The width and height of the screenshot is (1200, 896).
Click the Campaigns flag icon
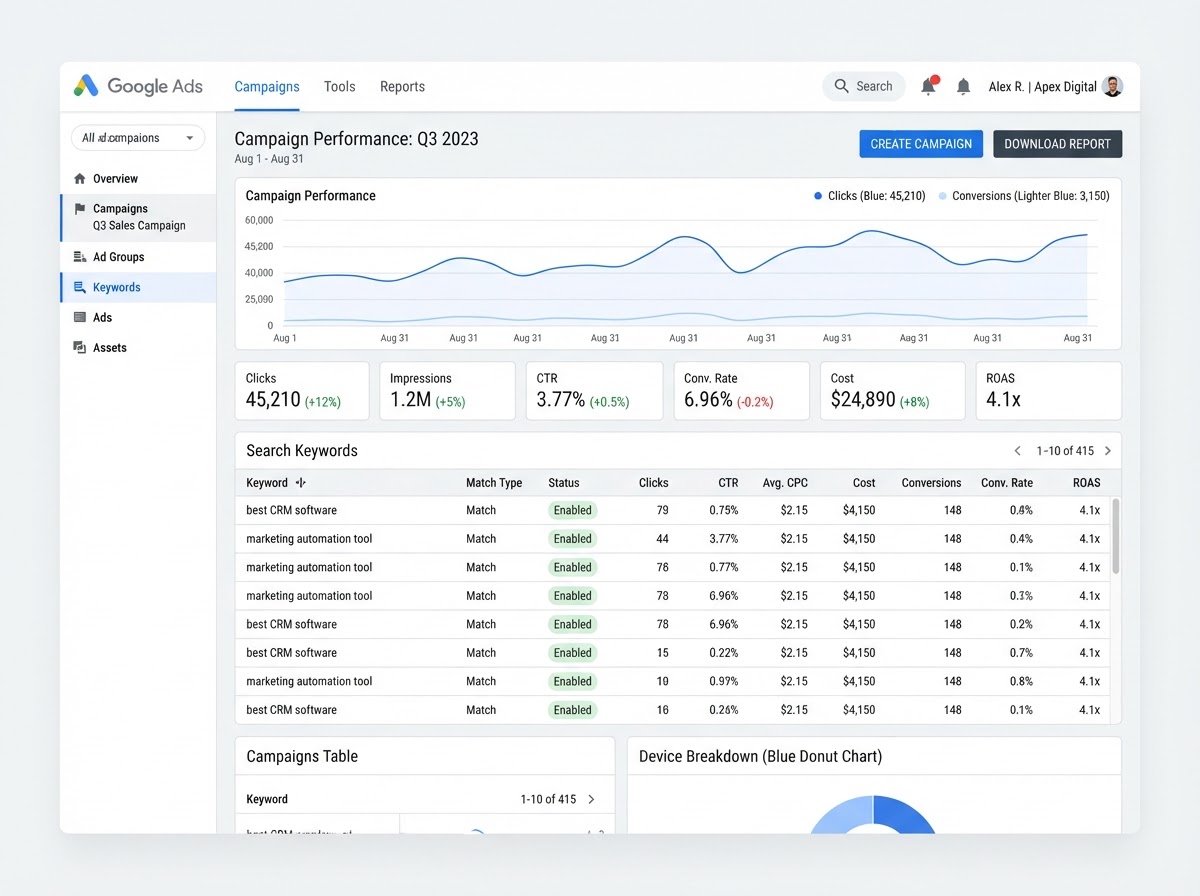[x=80, y=209]
